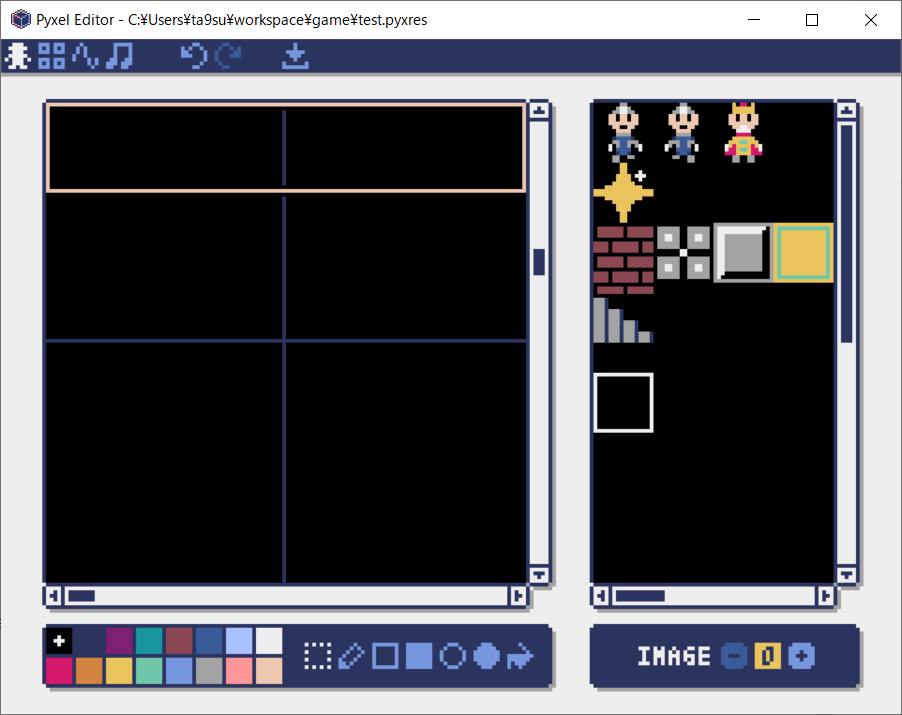This screenshot has width=902, height=715.
Task: Switch to the Tilemap editor tab
Action: (52, 56)
